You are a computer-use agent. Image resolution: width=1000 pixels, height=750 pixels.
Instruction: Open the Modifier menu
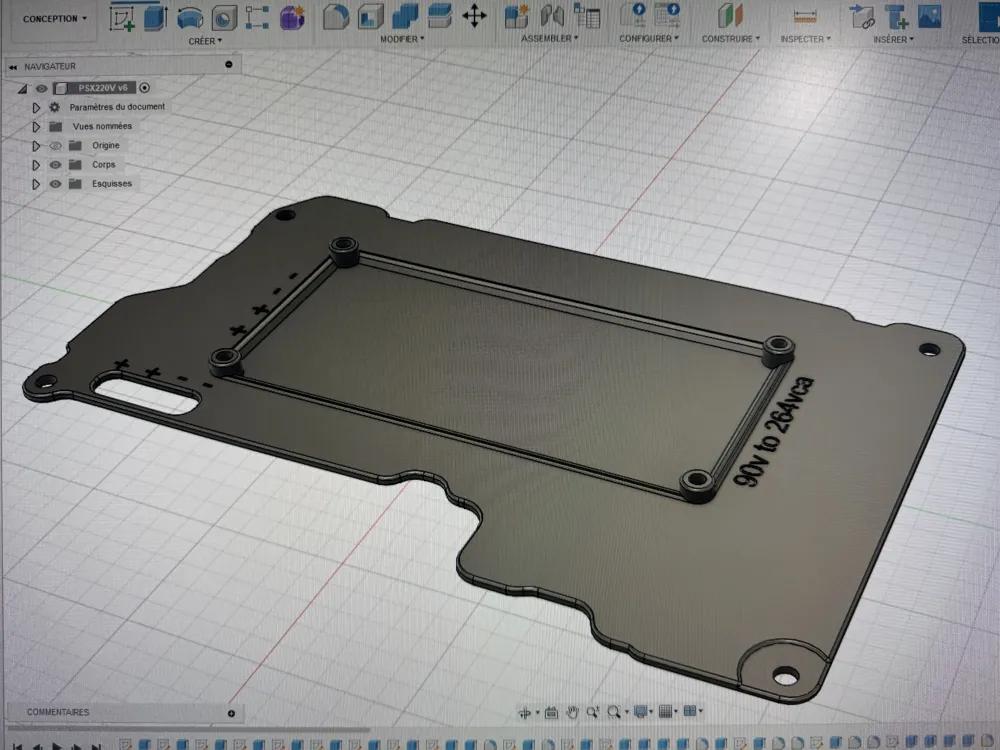(402, 40)
